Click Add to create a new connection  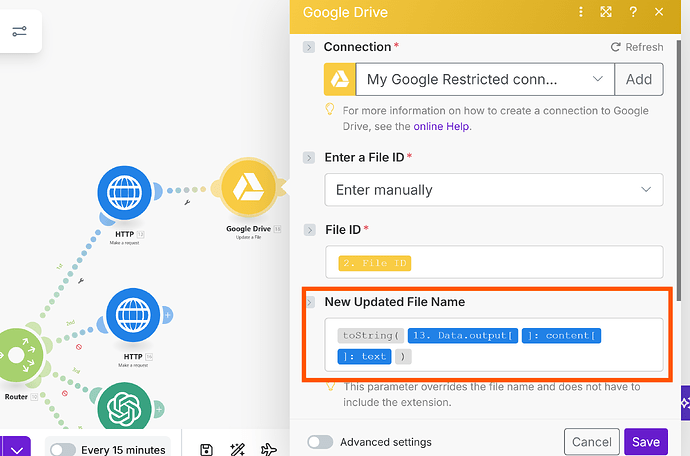(639, 79)
